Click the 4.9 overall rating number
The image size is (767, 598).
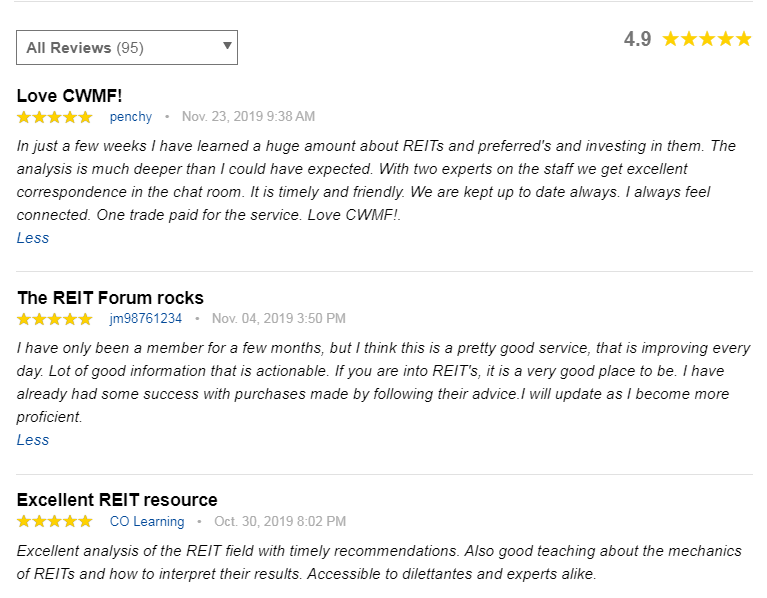click(637, 39)
